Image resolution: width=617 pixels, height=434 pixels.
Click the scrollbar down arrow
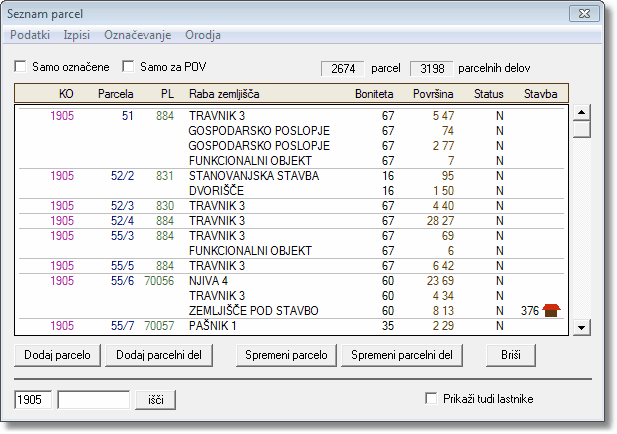click(581, 327)
